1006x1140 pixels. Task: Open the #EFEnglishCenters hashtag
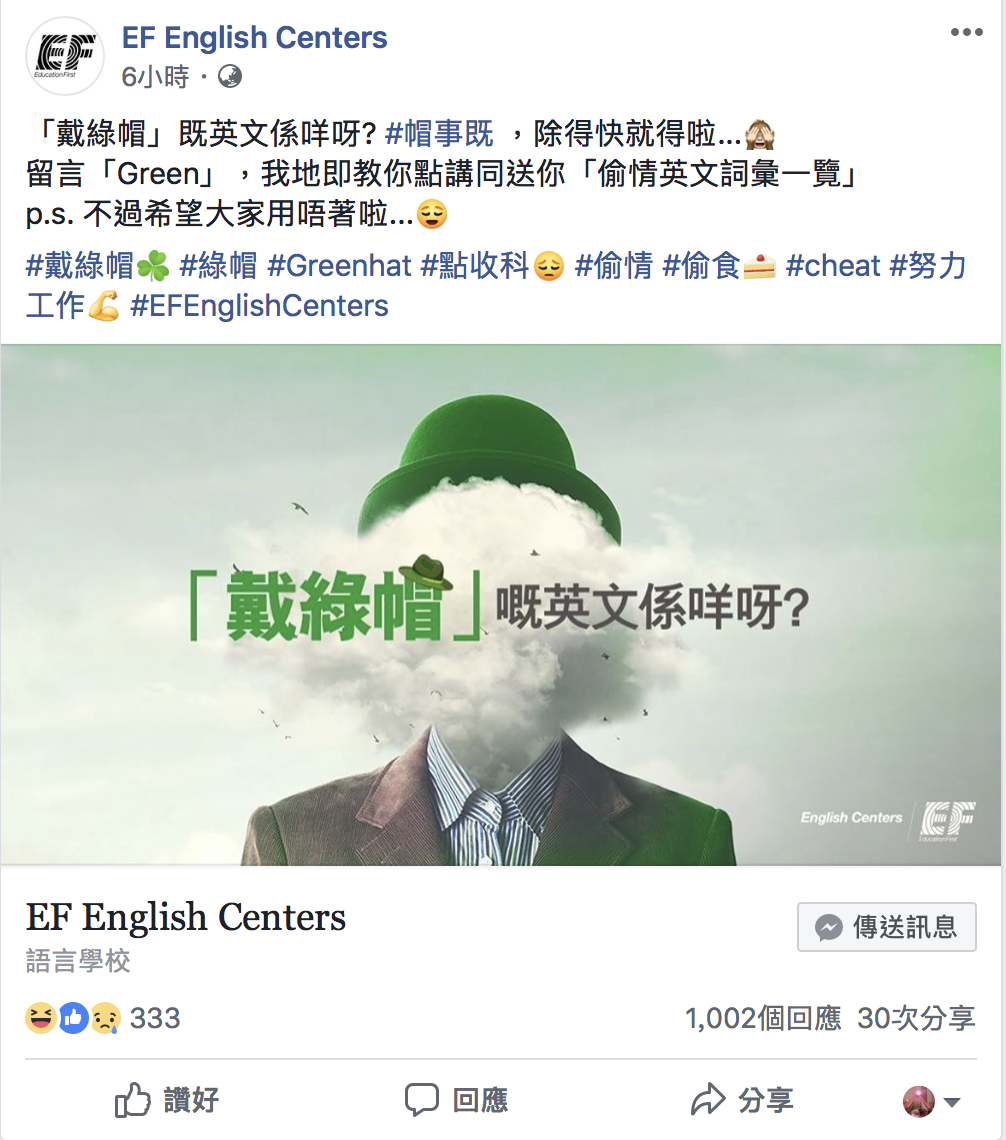[x=259, y=306]
